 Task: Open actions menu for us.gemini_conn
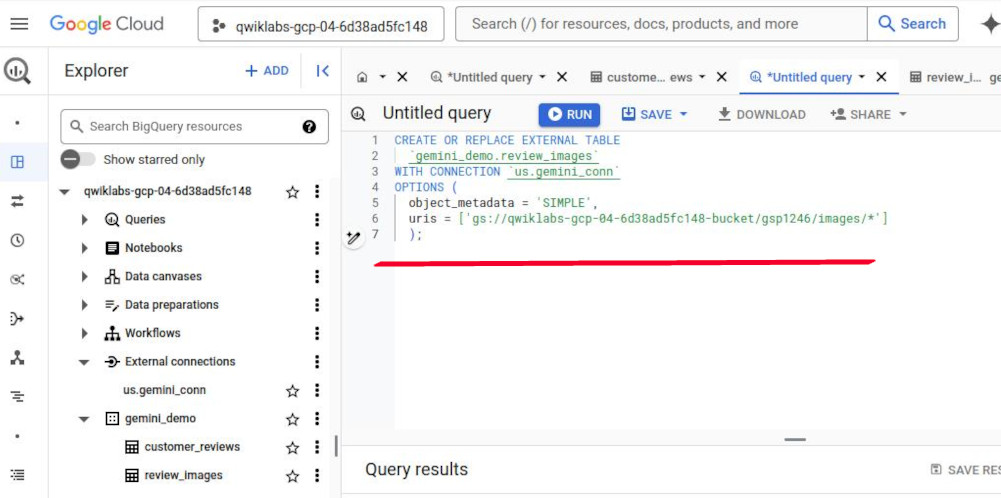pyautogui.click(x=317, y=390)
